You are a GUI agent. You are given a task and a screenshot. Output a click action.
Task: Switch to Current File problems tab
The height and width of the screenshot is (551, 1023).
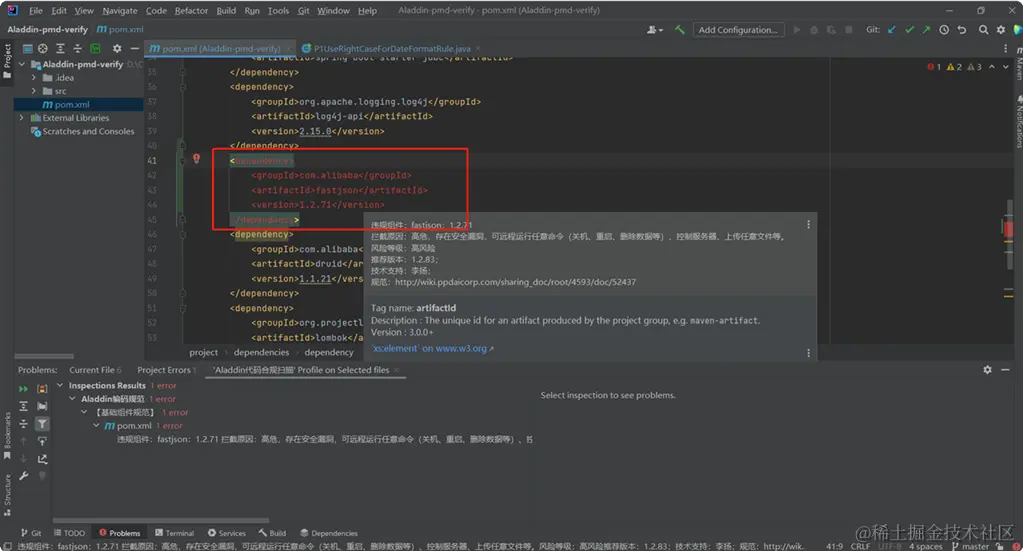tap(95, 370)
